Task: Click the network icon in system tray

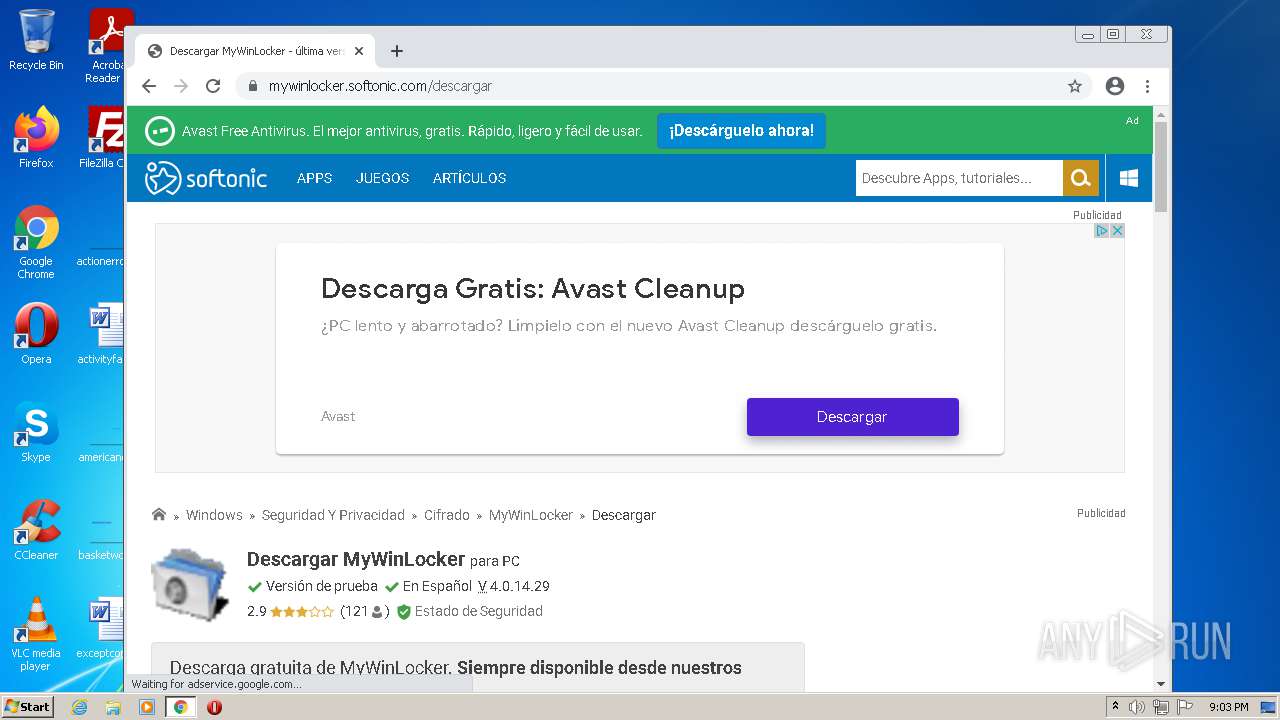Action: point(1161,707)
